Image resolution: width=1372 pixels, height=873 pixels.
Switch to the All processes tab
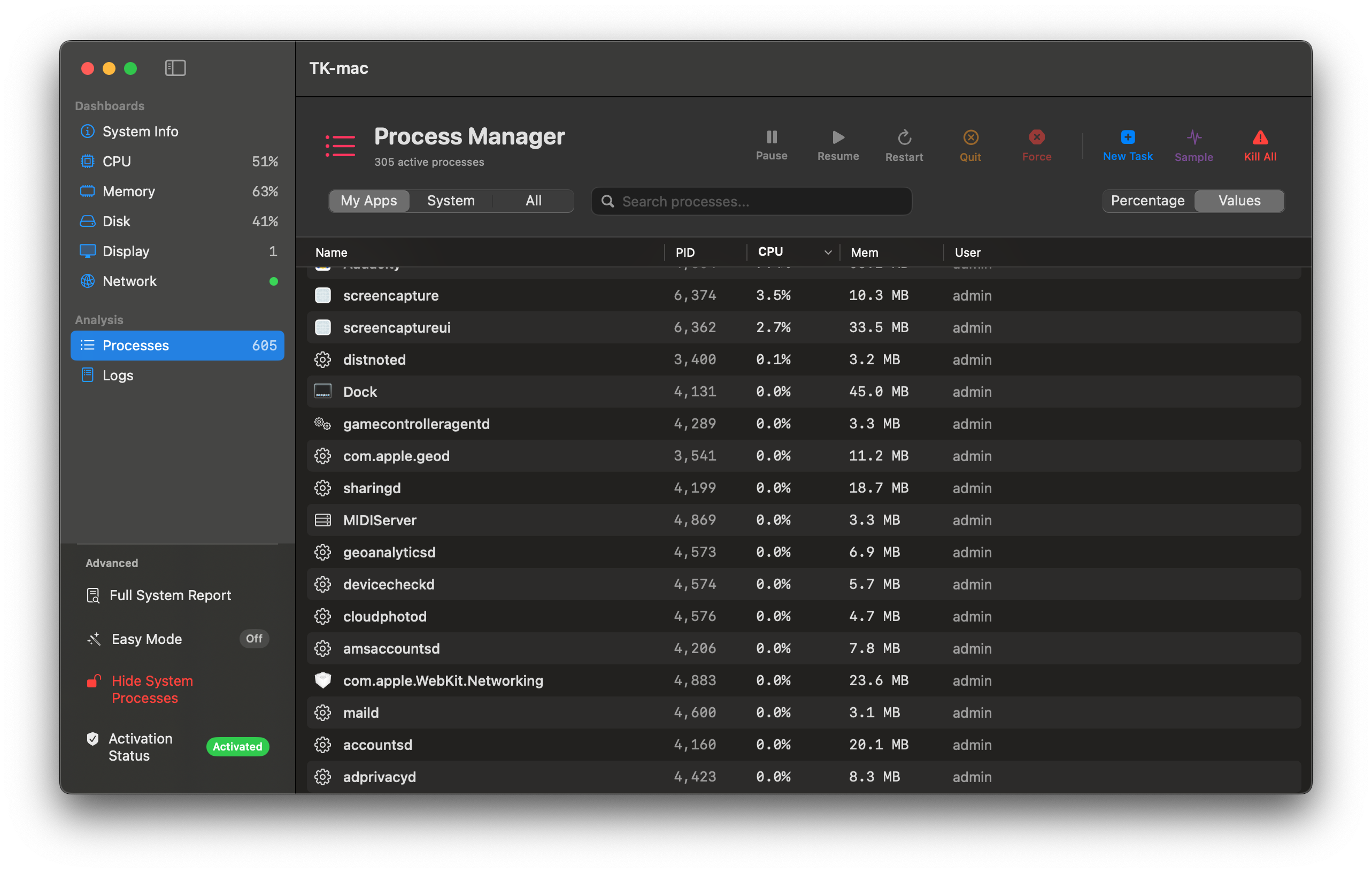533,201
